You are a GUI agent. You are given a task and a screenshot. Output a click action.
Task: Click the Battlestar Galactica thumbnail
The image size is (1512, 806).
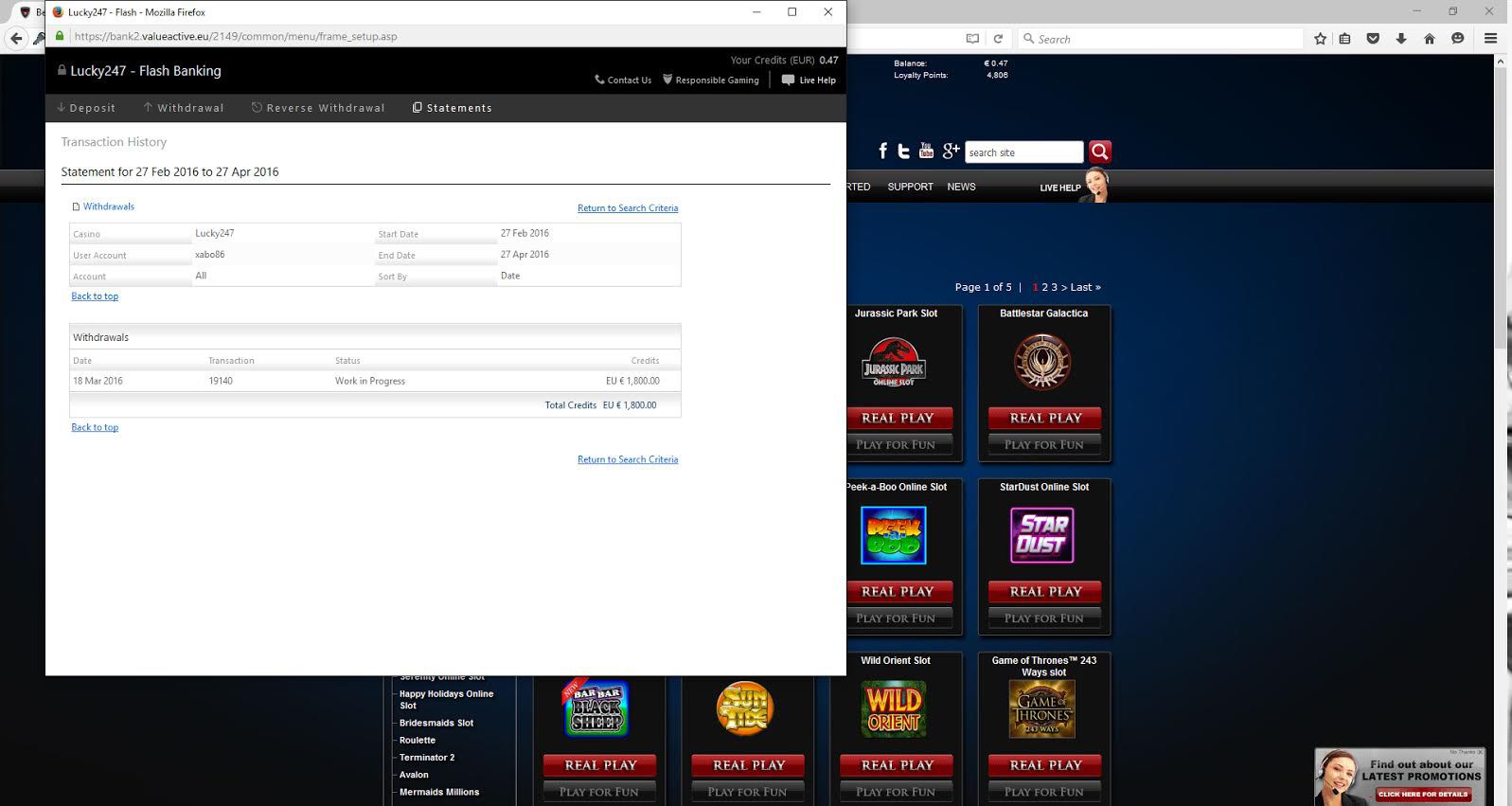pyautogui.click(x=1041, y=363)
